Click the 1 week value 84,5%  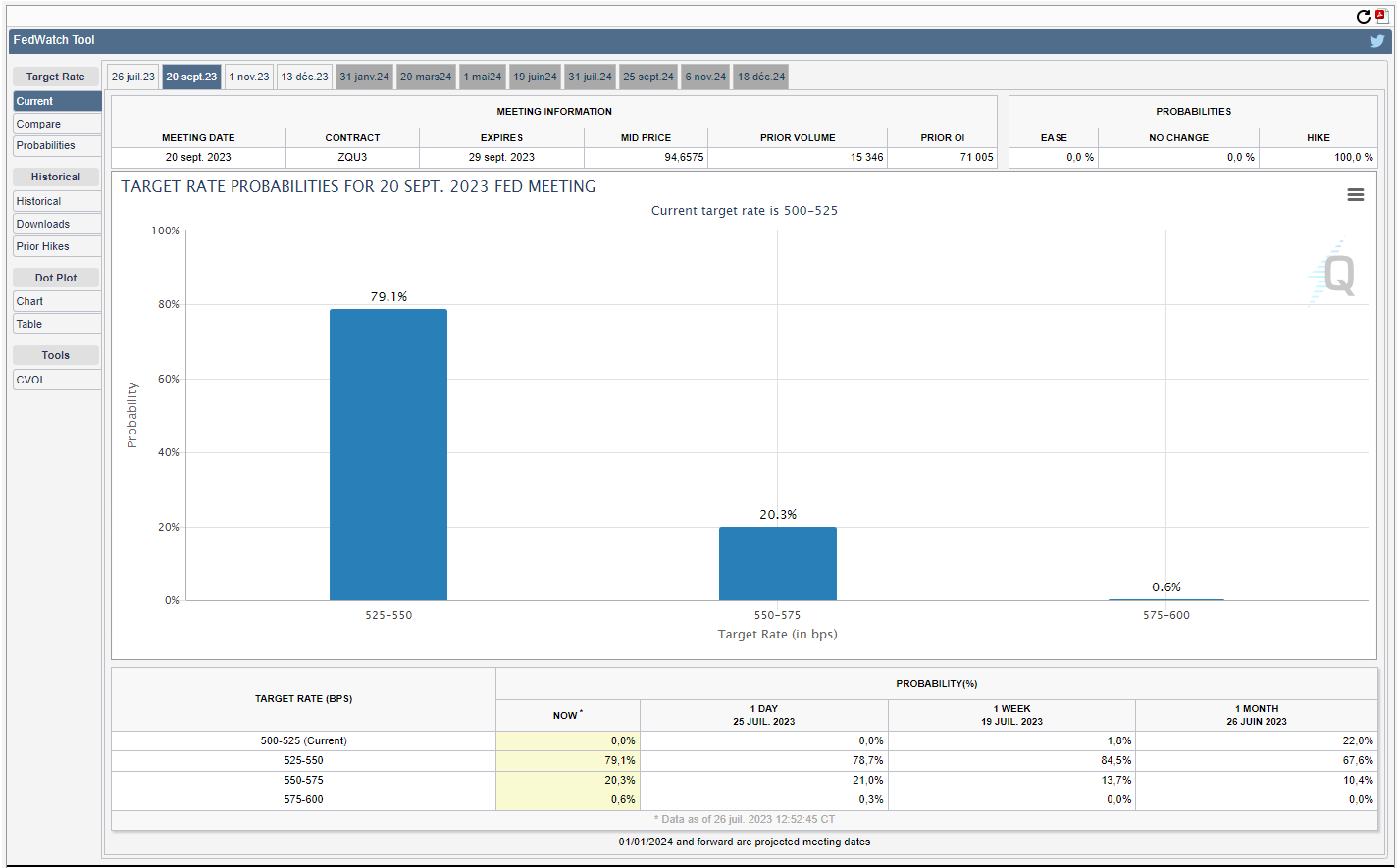coord(1116,760)
